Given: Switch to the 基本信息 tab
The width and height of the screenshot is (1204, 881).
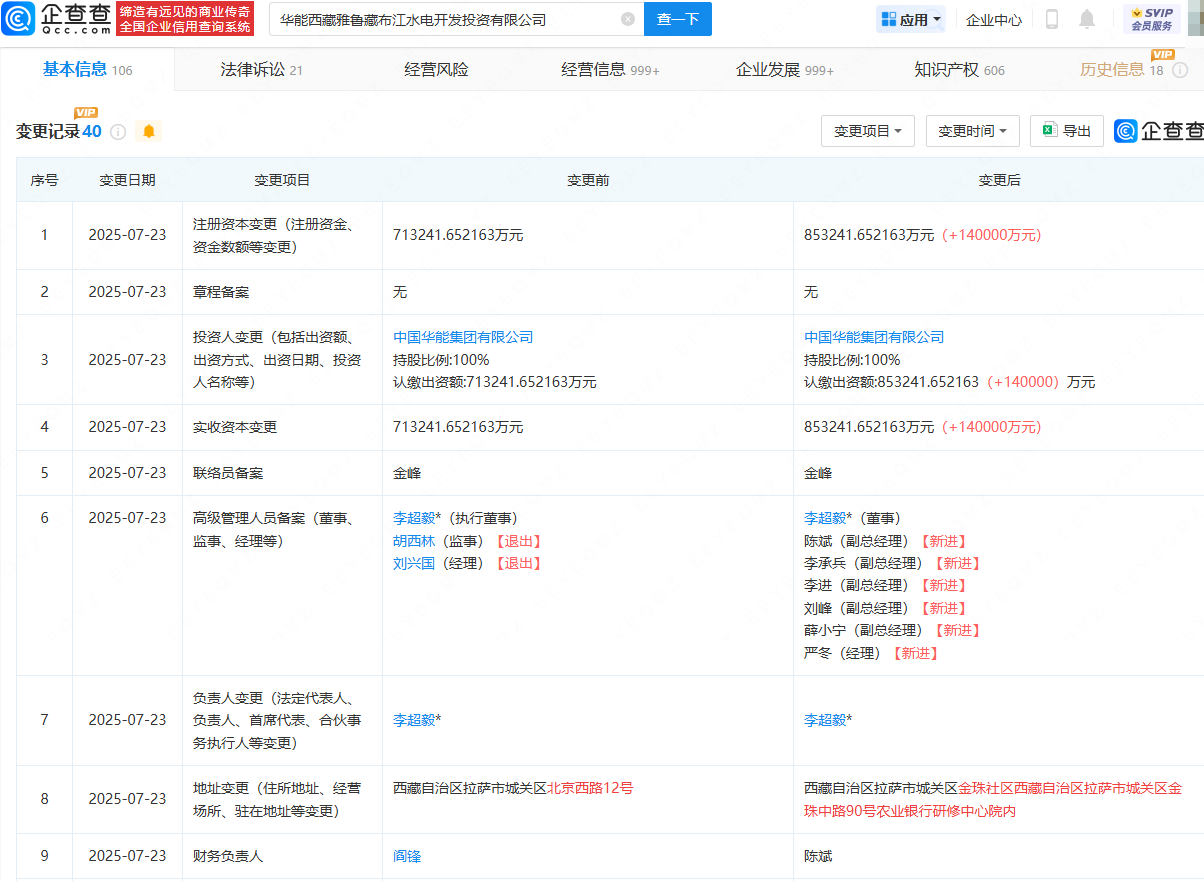Looking at the screenshot, I should [x=87, y=70].
